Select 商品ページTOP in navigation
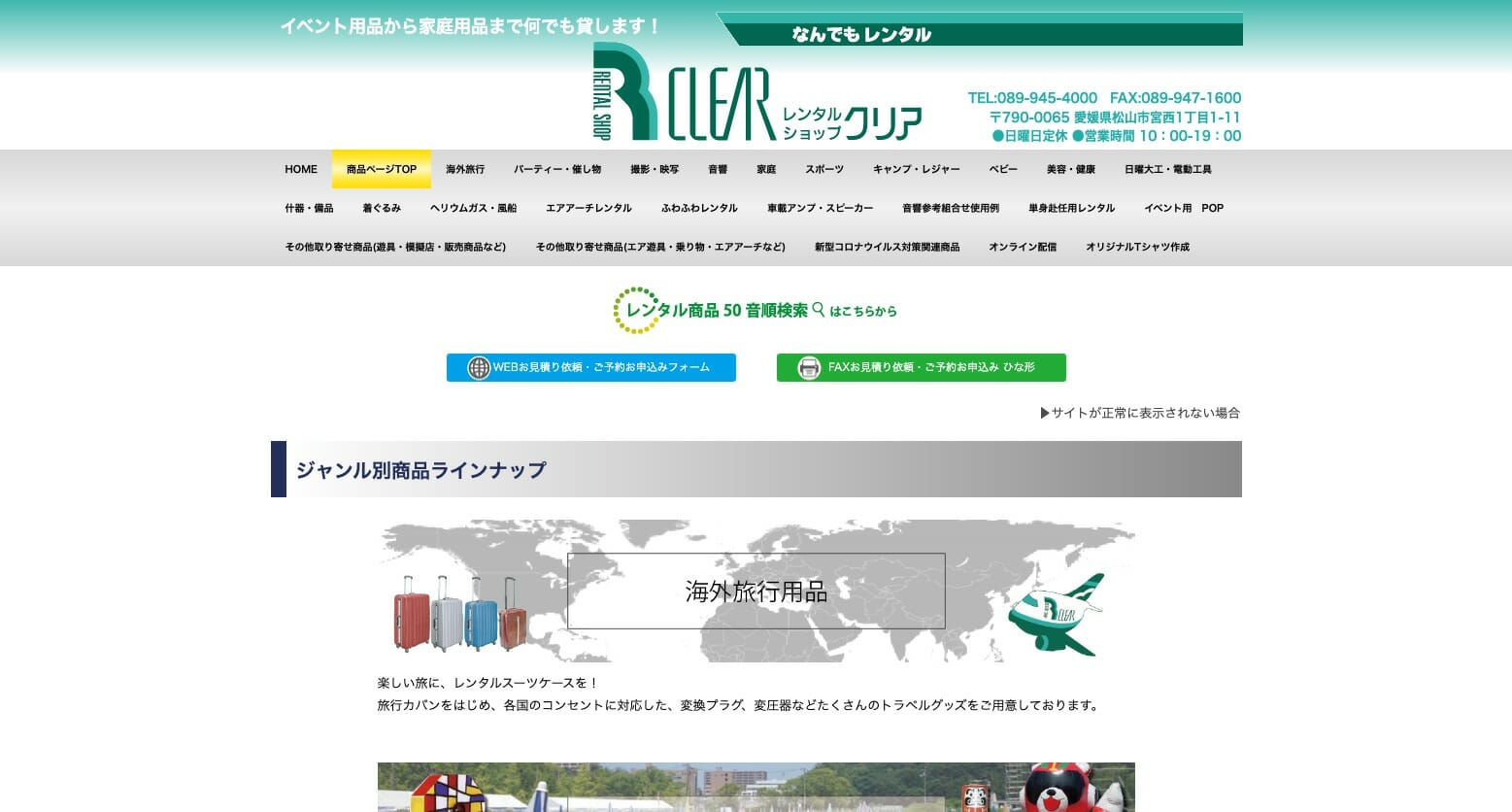 (x=382, y=169)
